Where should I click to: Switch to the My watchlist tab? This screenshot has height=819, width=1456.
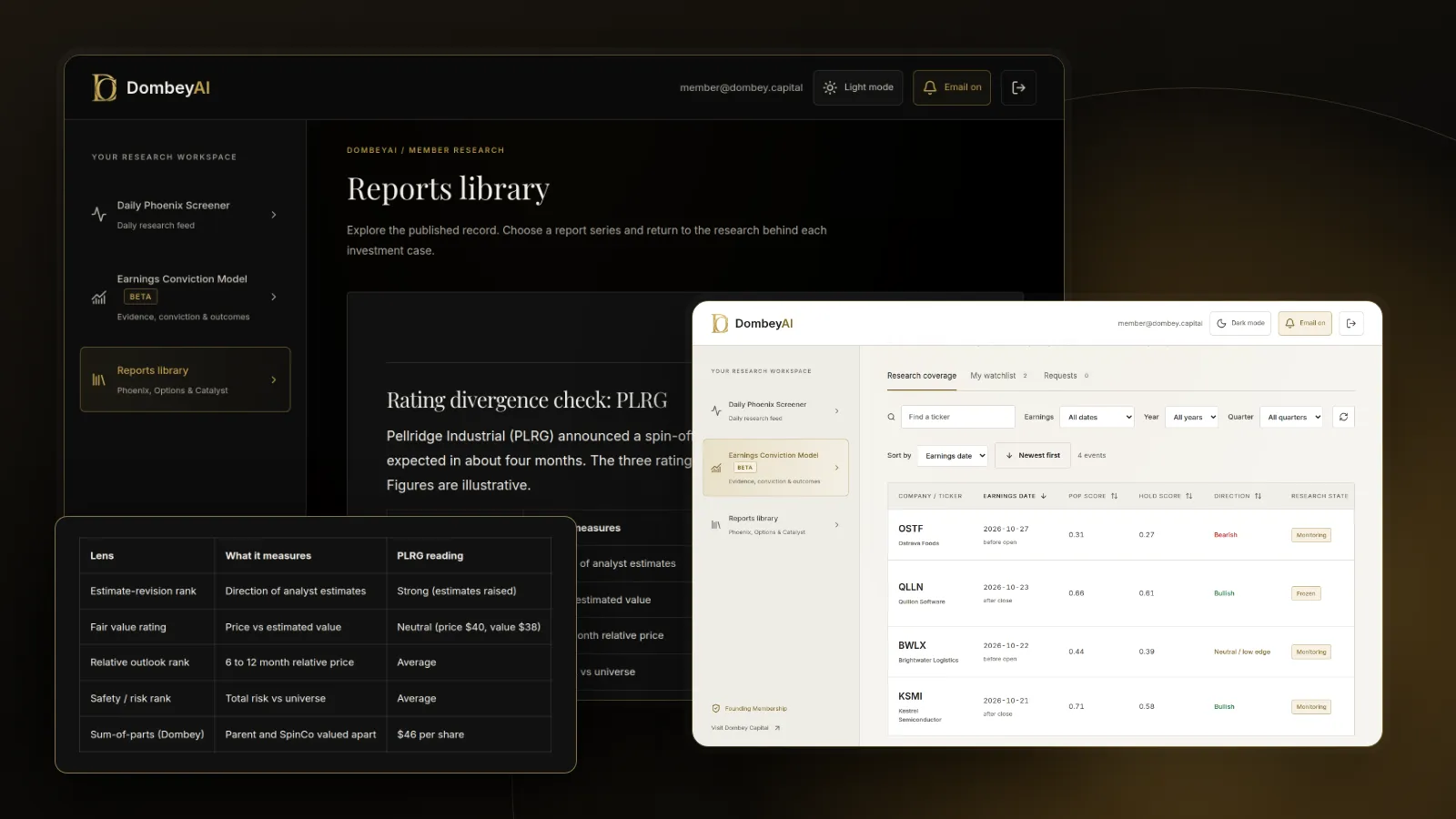pos(998,376)
